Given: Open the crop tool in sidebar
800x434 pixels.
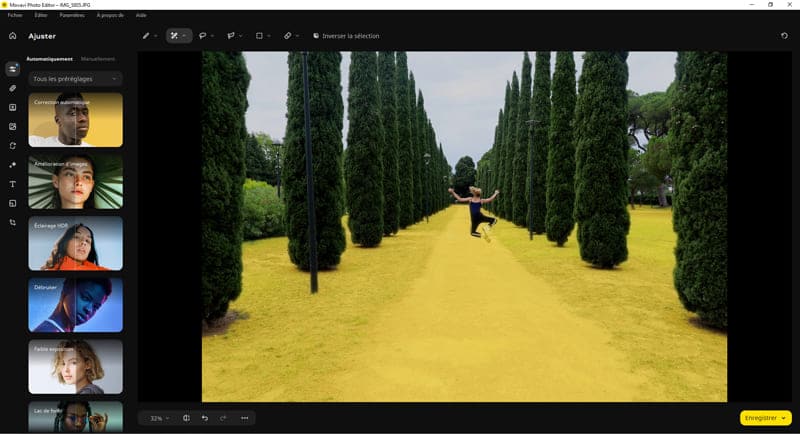Looking at the screenshot, I should pos(13,222).
